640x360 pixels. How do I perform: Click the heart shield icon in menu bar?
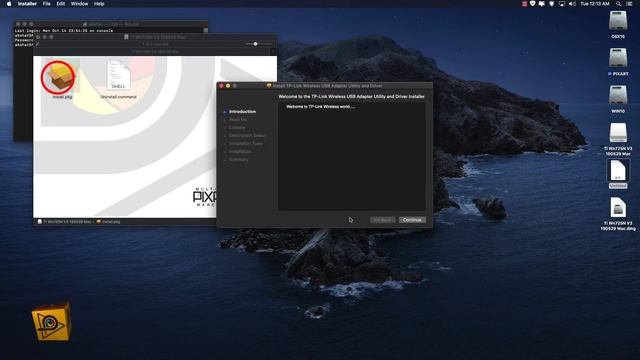[532, 4]
